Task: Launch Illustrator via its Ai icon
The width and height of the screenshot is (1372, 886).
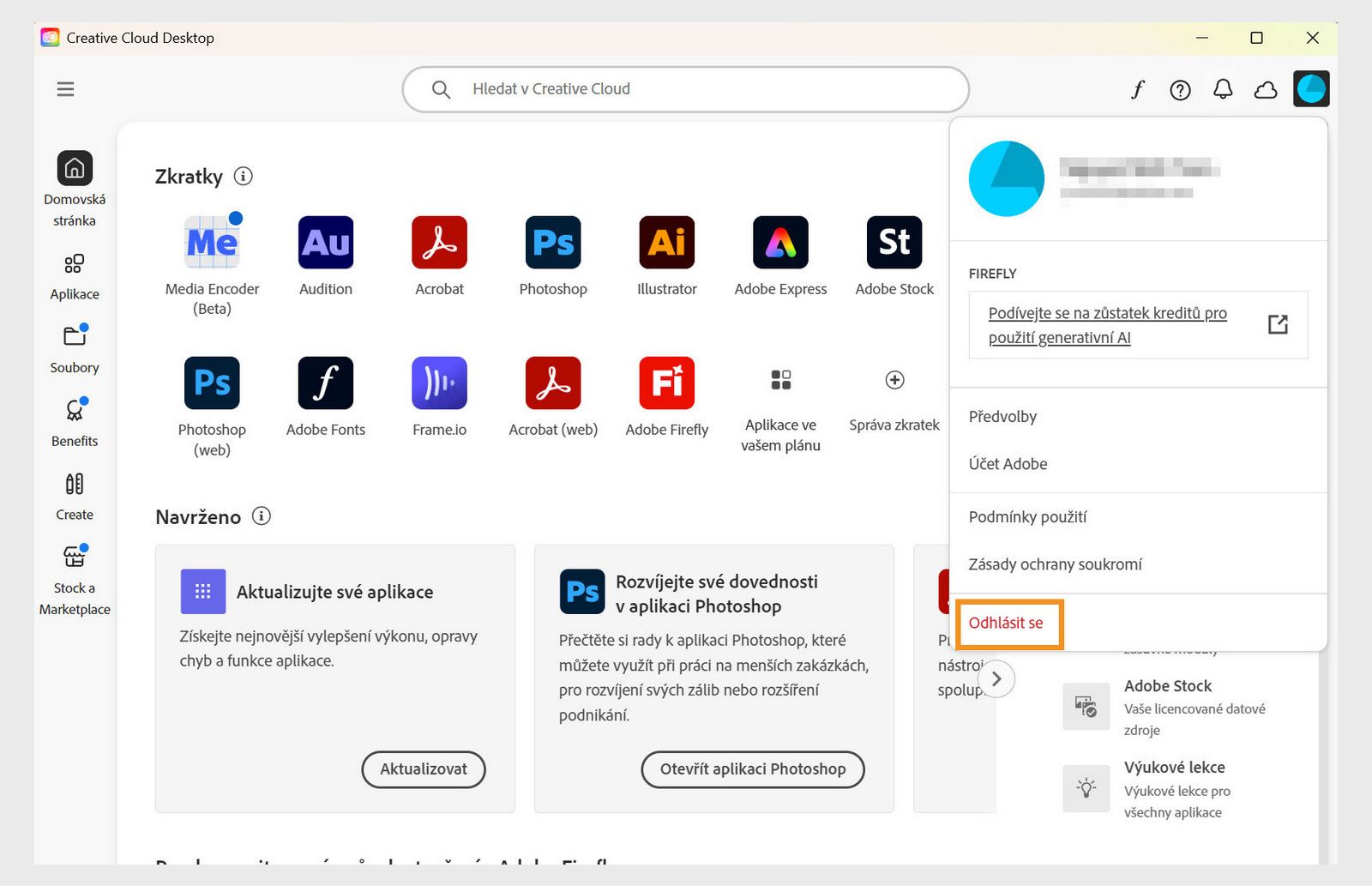Action: 666,243
